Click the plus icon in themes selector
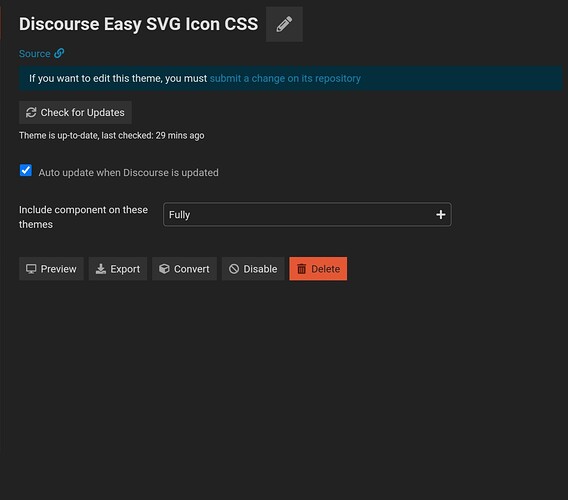This screenshot has height=500, width=568. (440, 214)
